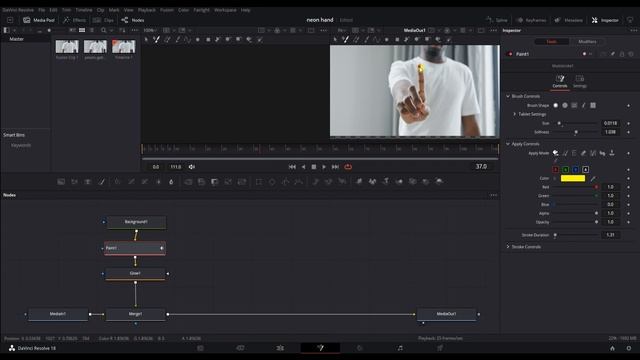640x360 pixels.
Task: Select the Timeline 1 thumbnail in media pool
Action: (x=124, y=47)
